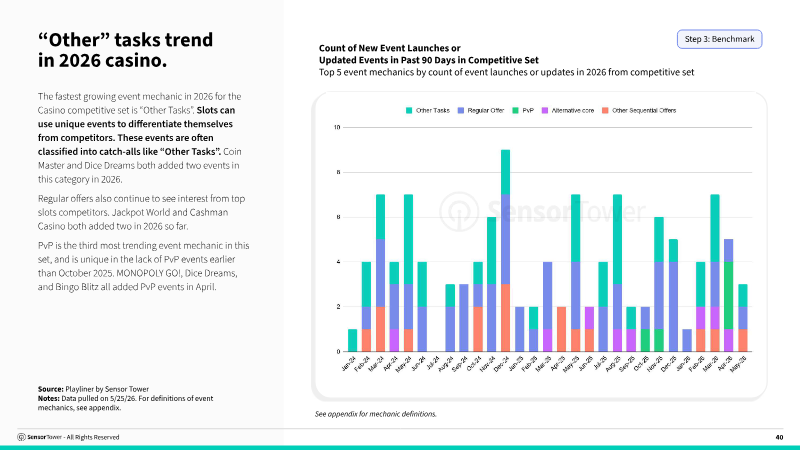Screen dimensions: 800x450
Task: Click the Regular Offer blue legend swatch
Action: 461,110
